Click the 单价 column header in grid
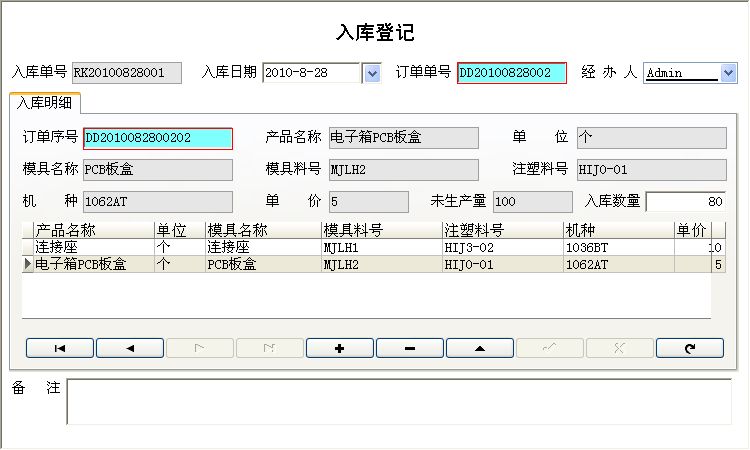The image size is (750, 450). tap(693, 230)
